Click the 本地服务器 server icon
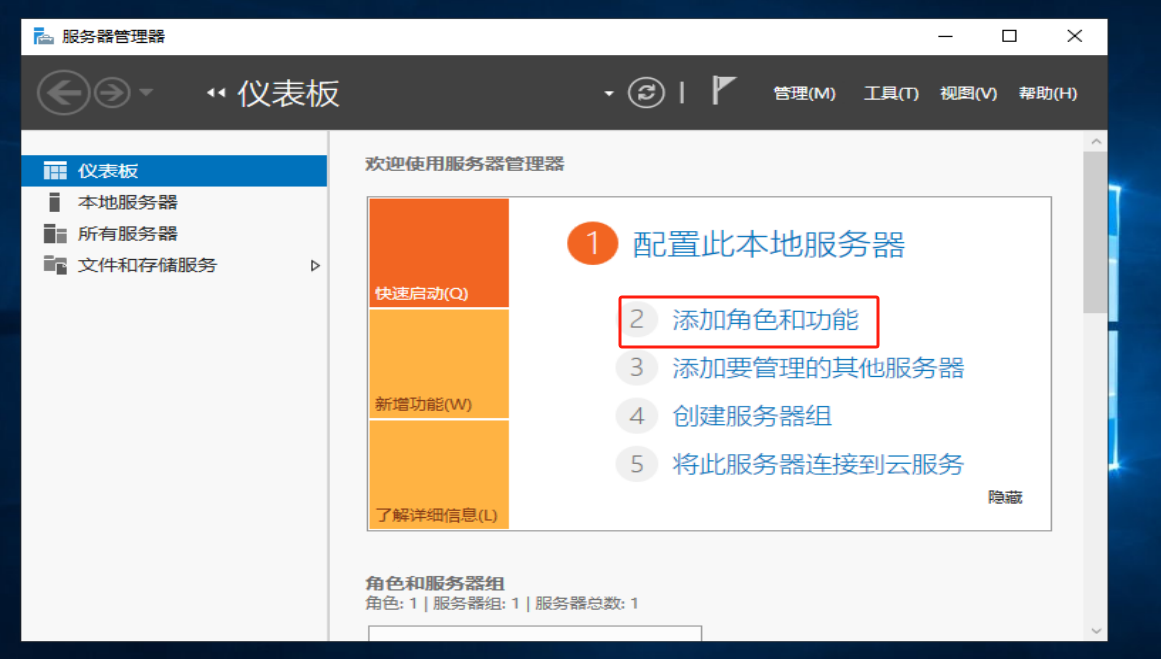 click(x=54, y=202)
